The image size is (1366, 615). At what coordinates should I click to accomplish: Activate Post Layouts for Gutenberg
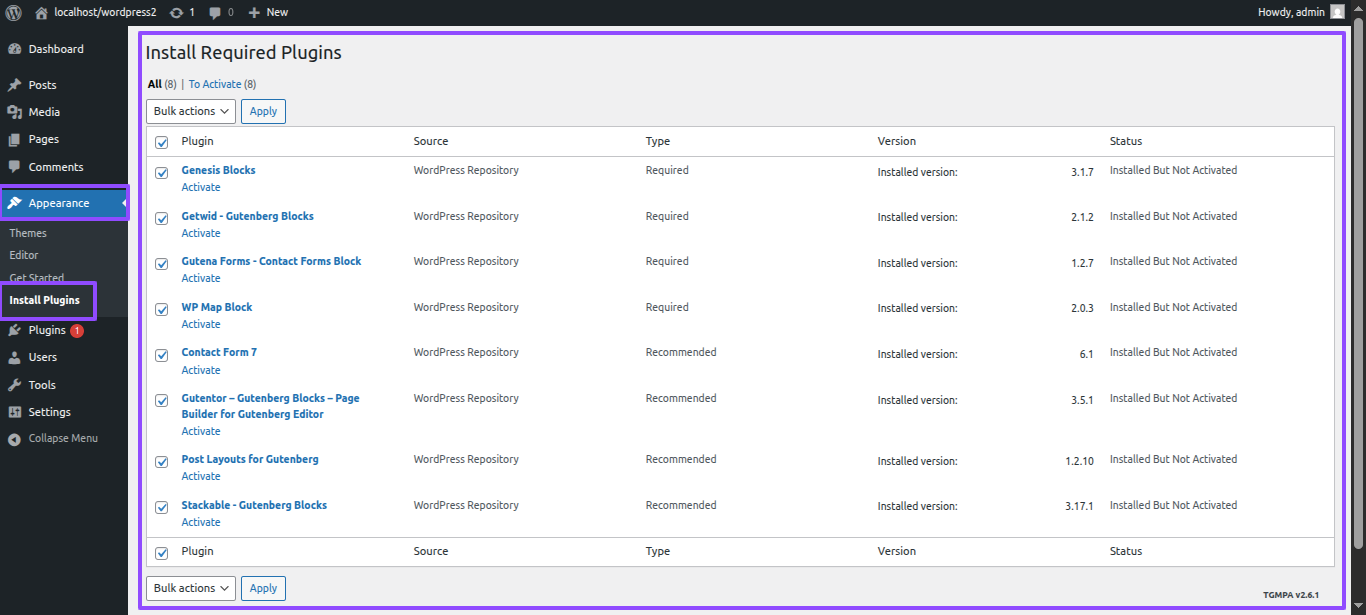coord(201,476)
